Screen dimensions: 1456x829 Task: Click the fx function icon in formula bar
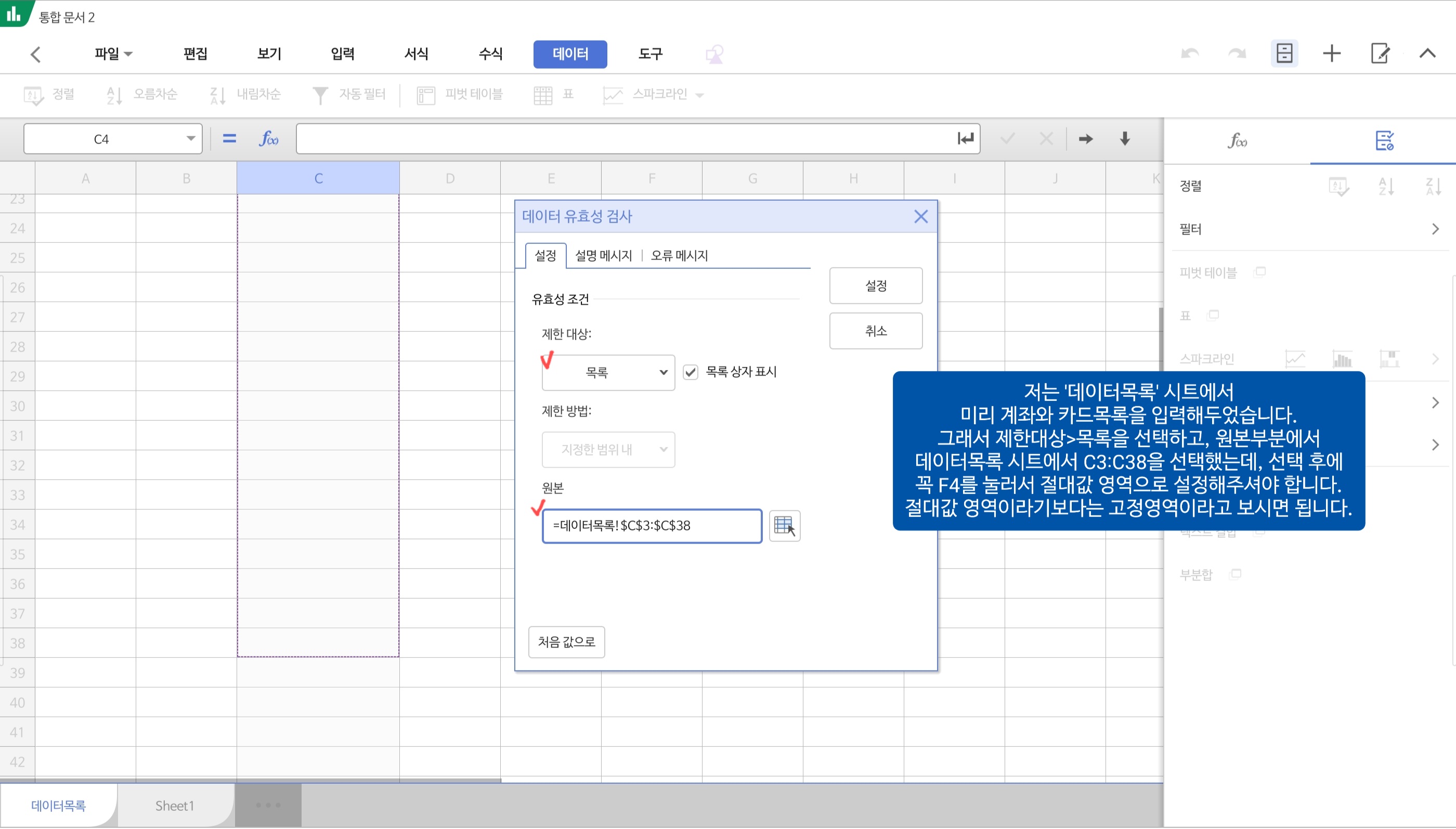pos(269,138)
